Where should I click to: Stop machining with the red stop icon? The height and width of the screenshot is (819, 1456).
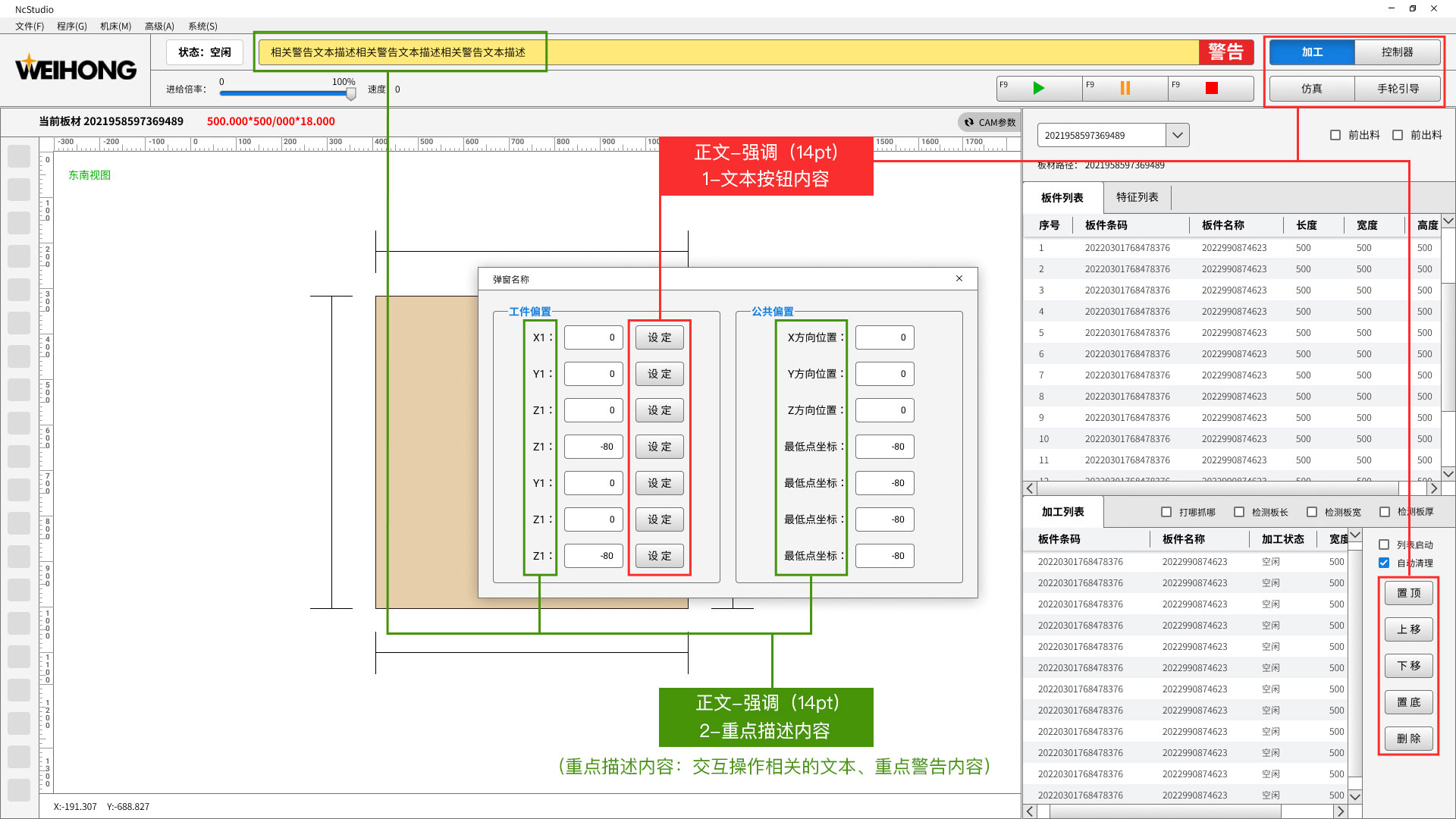click(1211, 88)
